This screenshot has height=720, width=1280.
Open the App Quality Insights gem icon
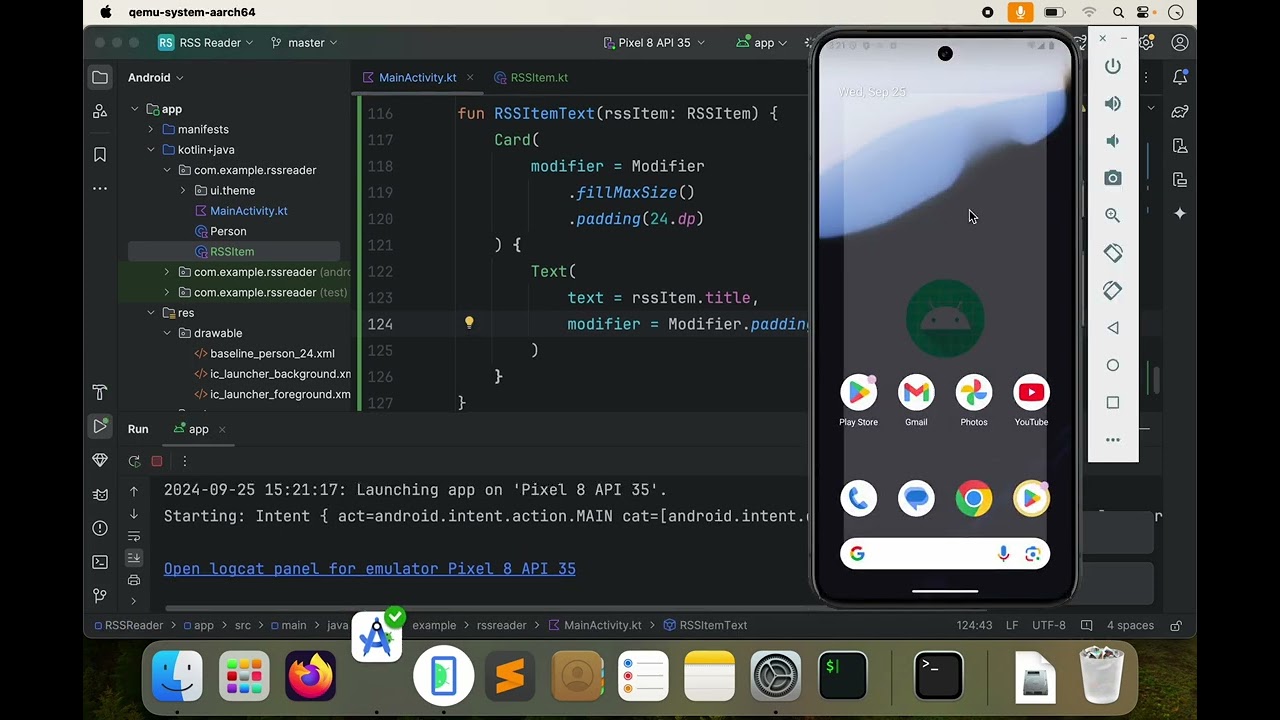(x=100, y=460)
